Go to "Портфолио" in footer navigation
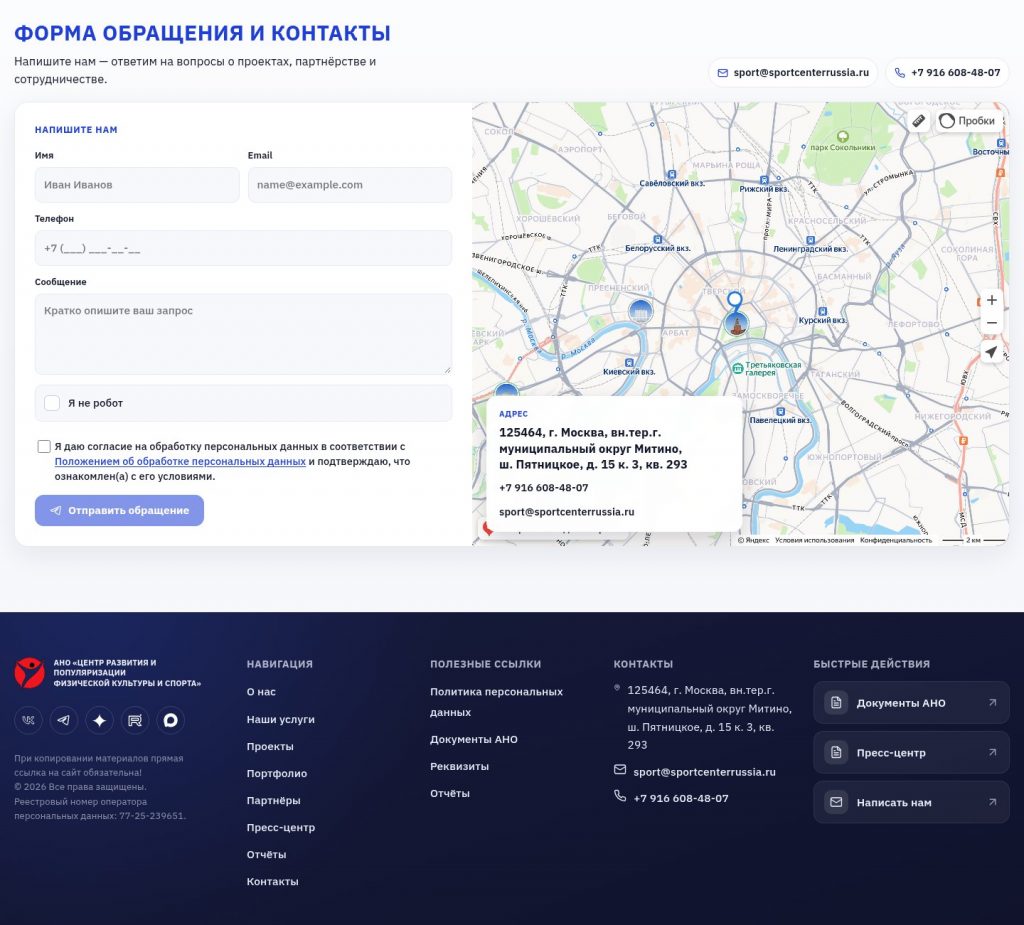Screen dimensions: 1024x925 pyautogui.click(x=277, y=773)
